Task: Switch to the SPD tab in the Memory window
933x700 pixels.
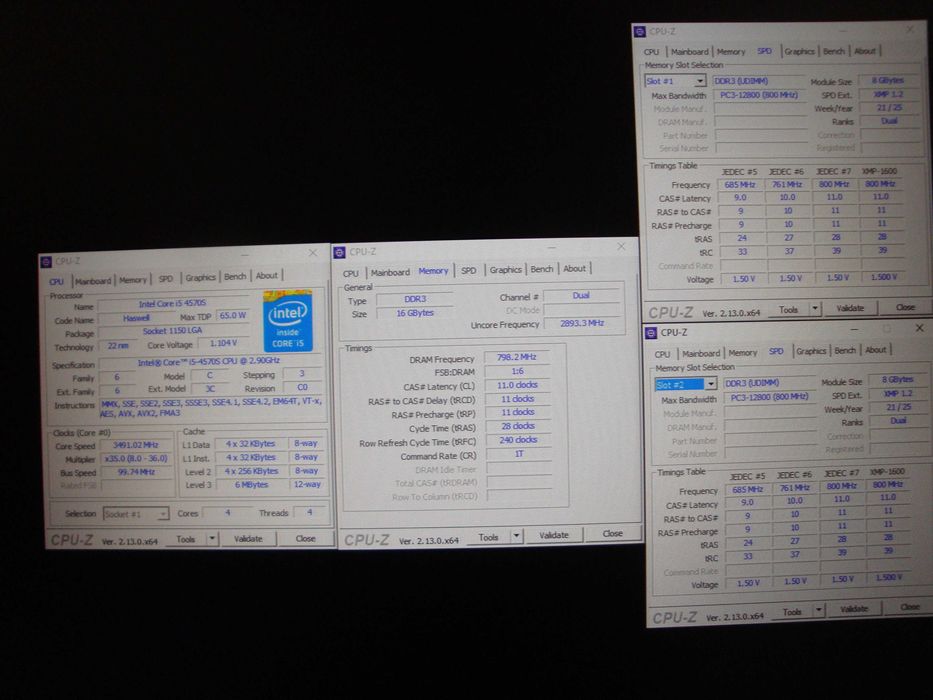Action: [469, 270]
